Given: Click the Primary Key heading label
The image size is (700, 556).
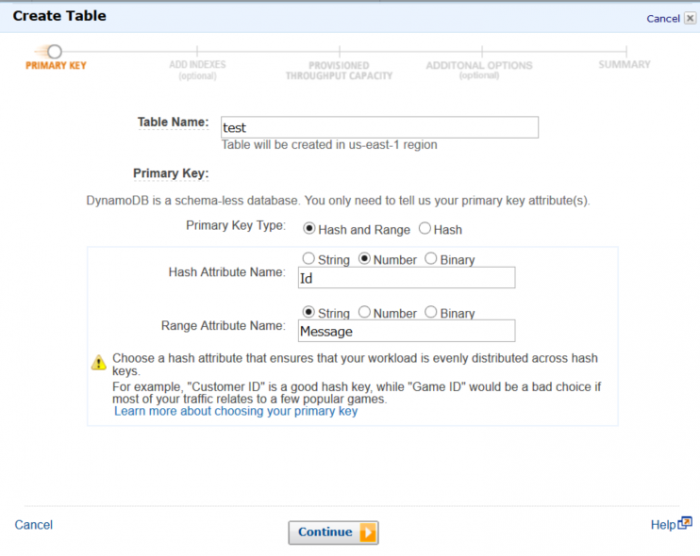Looking at the screenshot, I should 171,173.
